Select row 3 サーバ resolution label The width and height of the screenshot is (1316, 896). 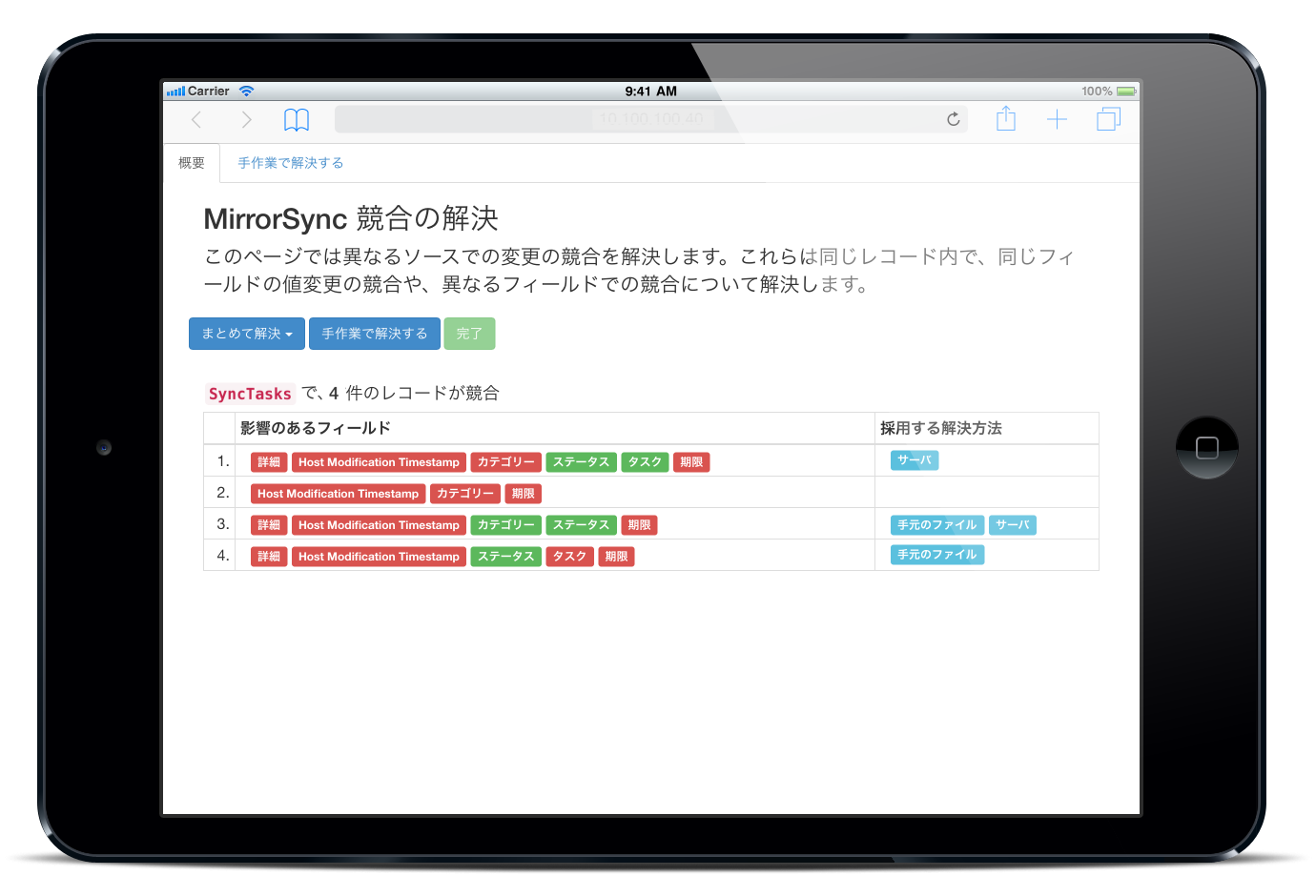[x=1013, y=525]
